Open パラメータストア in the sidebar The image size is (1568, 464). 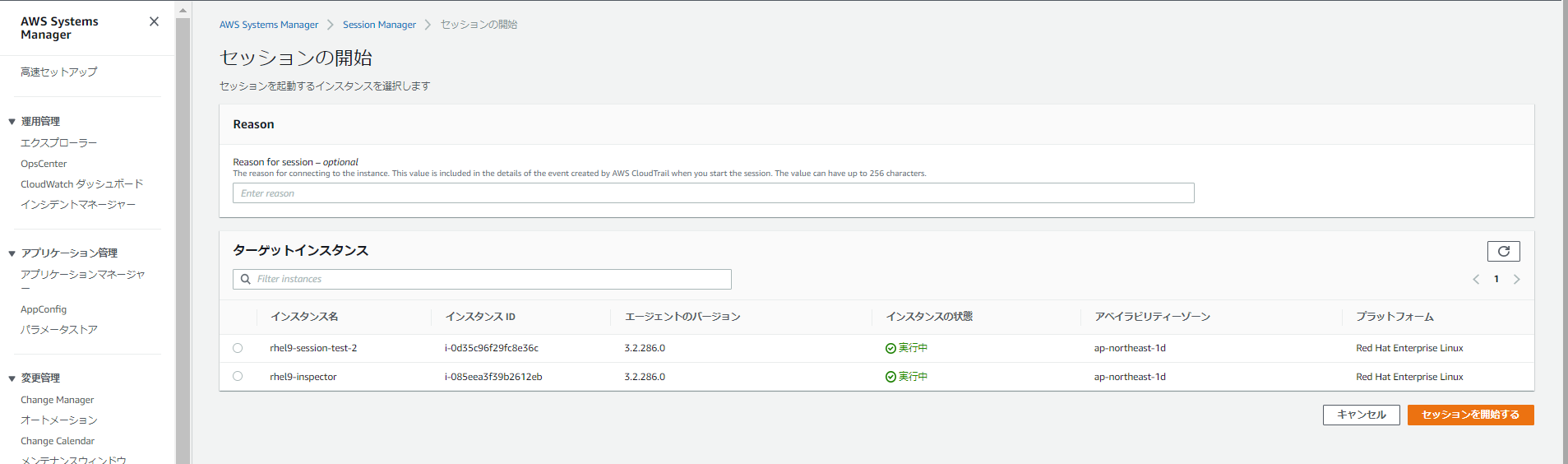[59, 330]
